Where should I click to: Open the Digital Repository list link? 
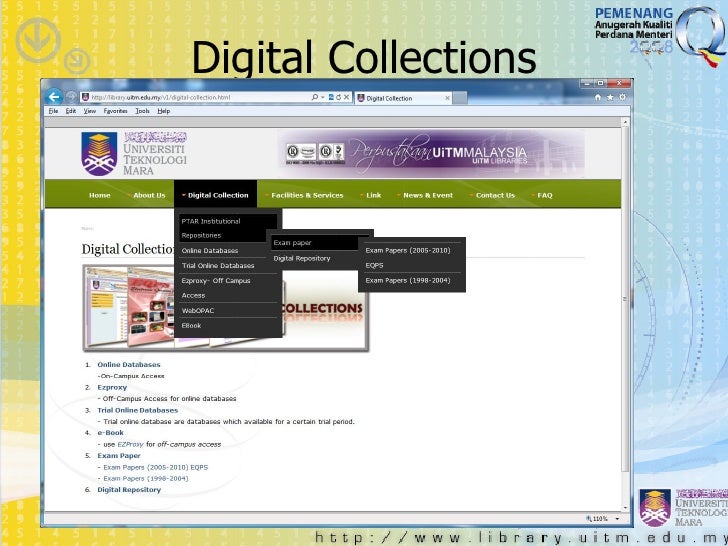pyautogui.click(x=129, y=489)
